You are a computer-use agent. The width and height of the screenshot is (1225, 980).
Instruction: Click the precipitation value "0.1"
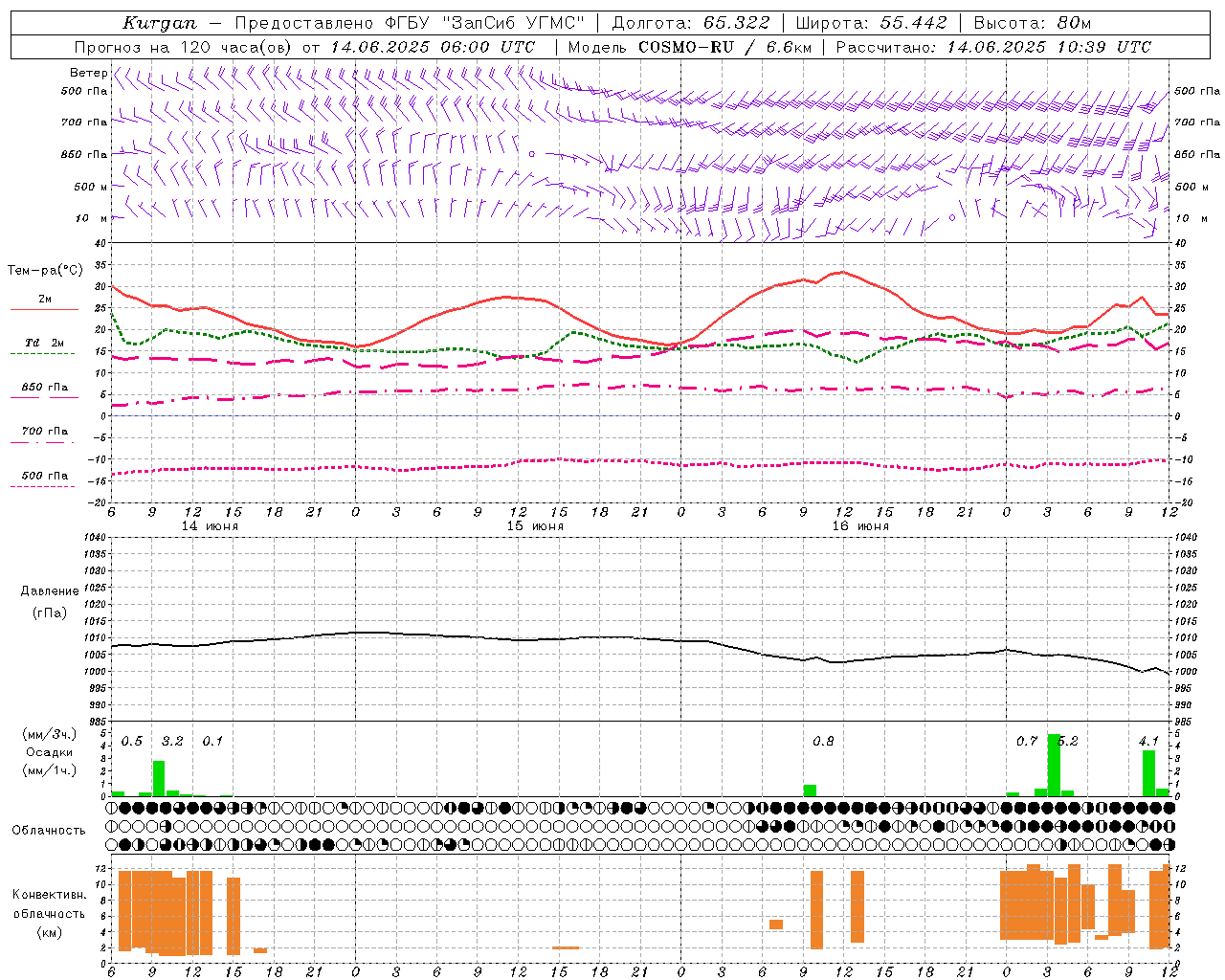coord(212,742)
